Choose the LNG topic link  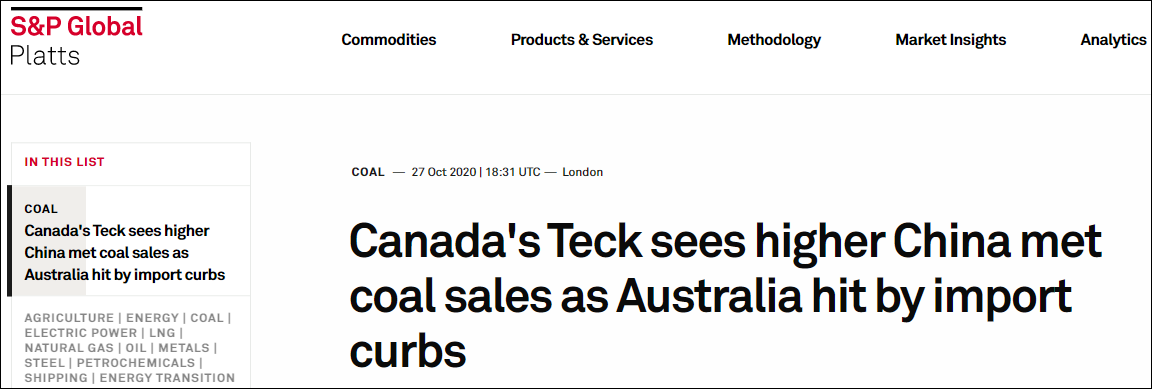click(x=156, y=333)
